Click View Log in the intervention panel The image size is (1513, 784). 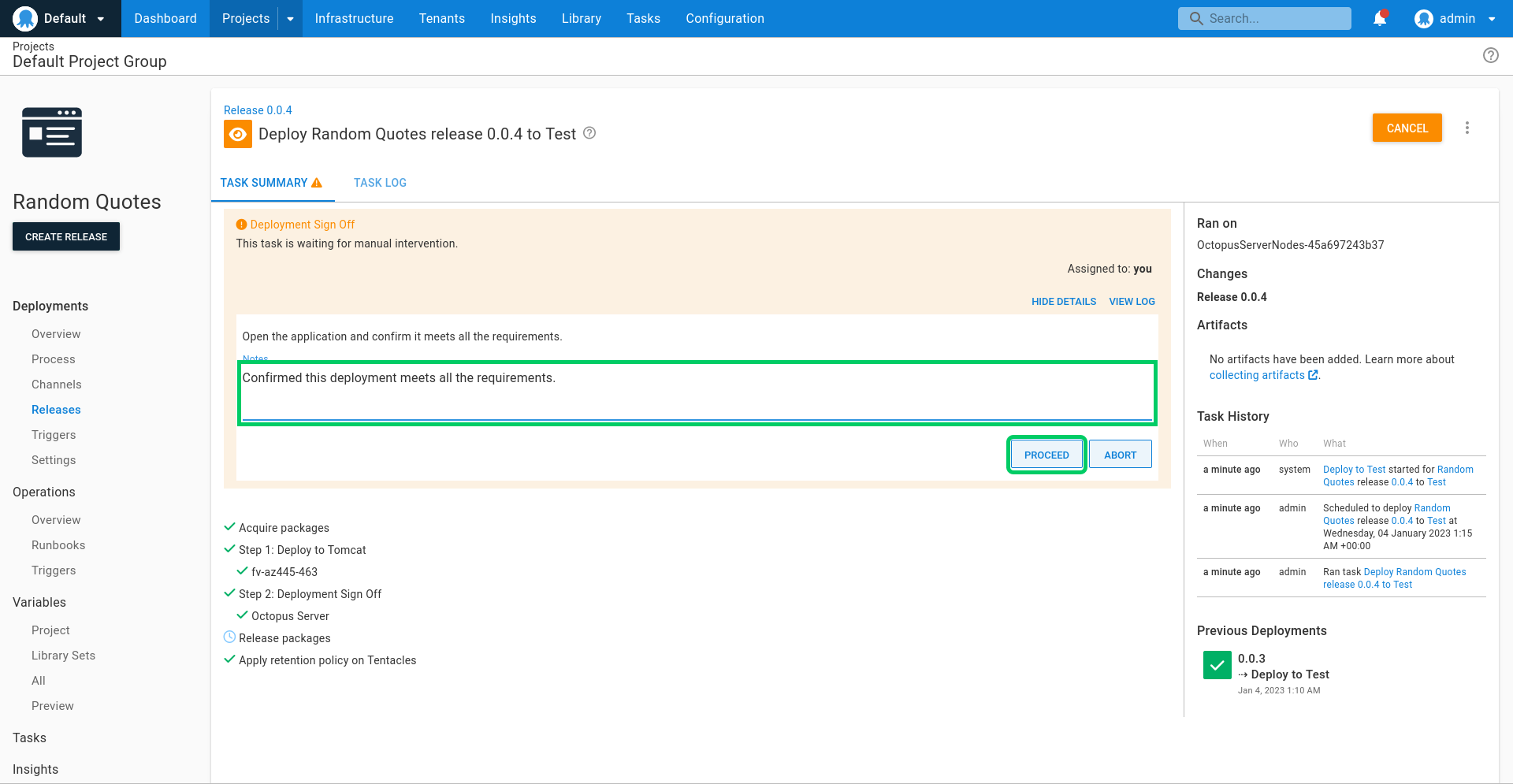point(1132,302)
